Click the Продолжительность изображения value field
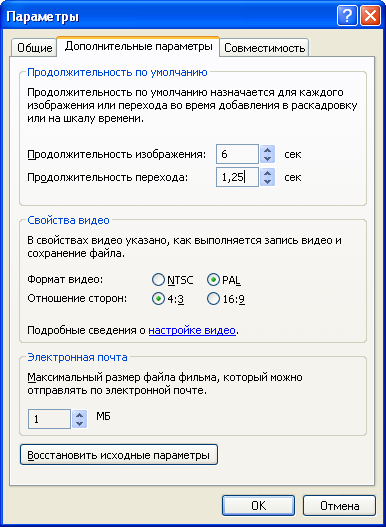This screenshot has height=527, width=386. [x=237, y=154]
